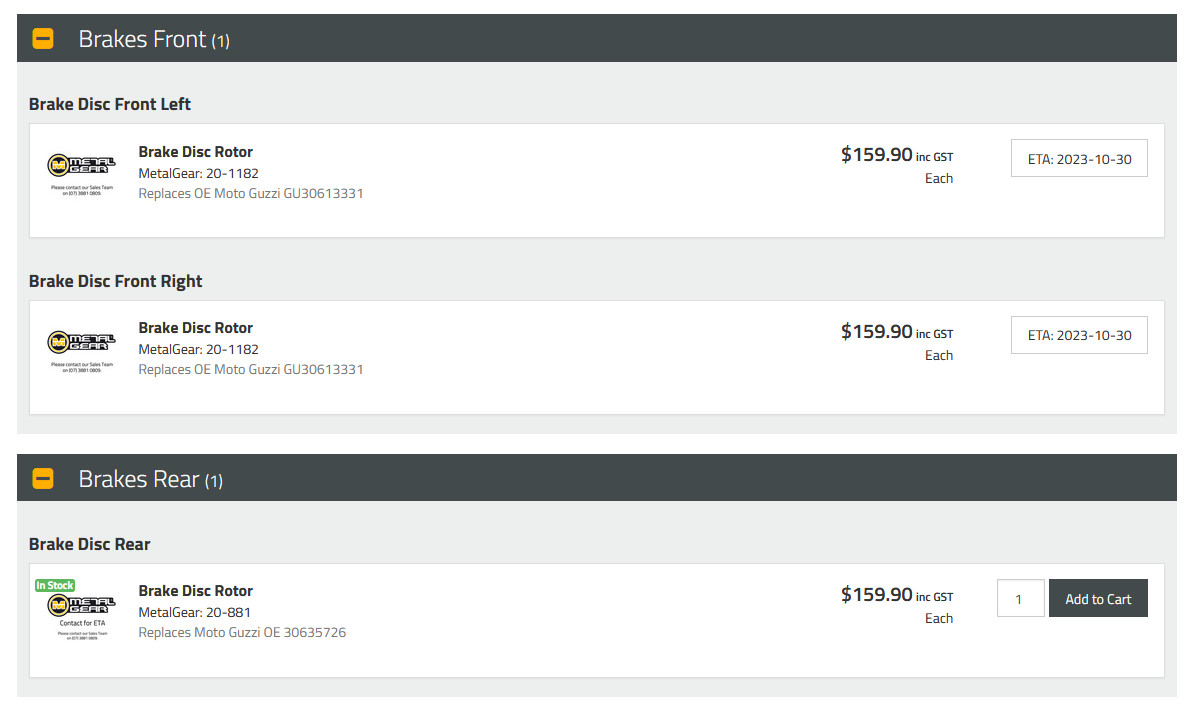Viewport: 1191px width, 716px height.
Task: Focus the quantity field for rear rotor
Action: (x=1020, y=598)
